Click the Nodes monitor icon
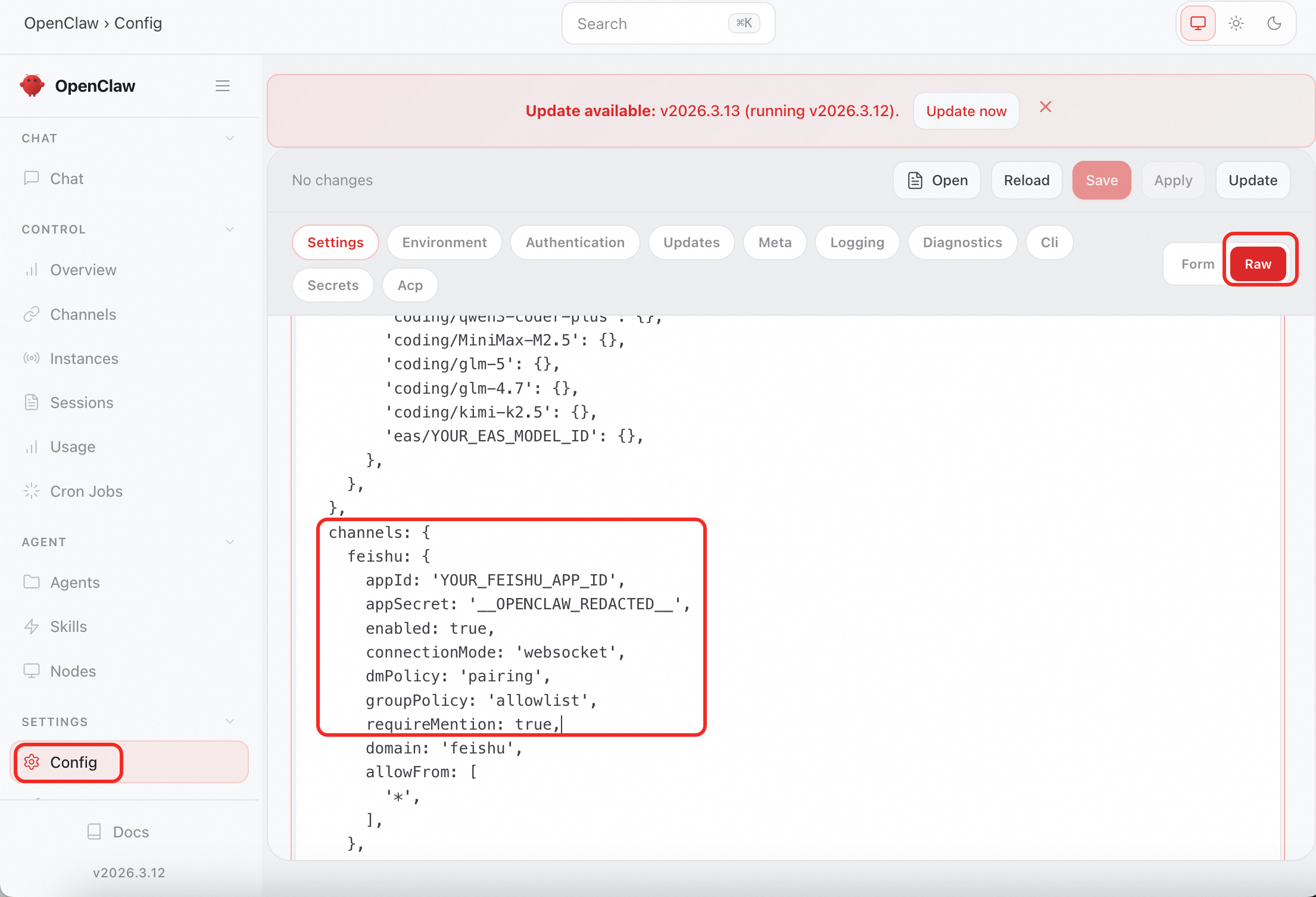1316x897 pixels. [32, 671]
